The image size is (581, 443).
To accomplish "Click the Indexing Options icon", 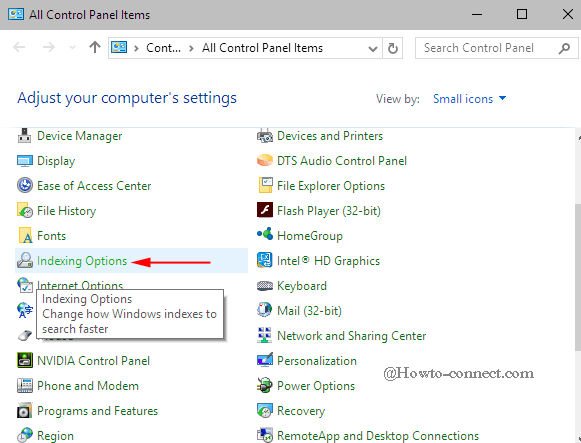I will 24,261.
